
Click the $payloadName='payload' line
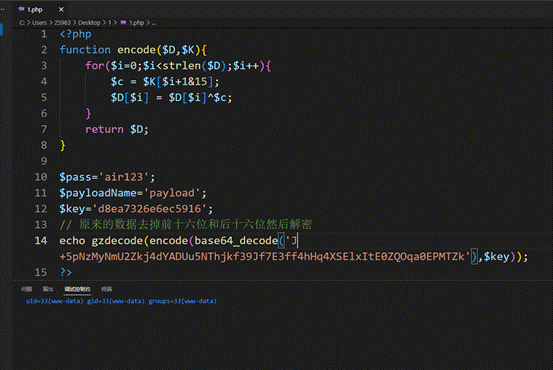click(x=133, y=193)
